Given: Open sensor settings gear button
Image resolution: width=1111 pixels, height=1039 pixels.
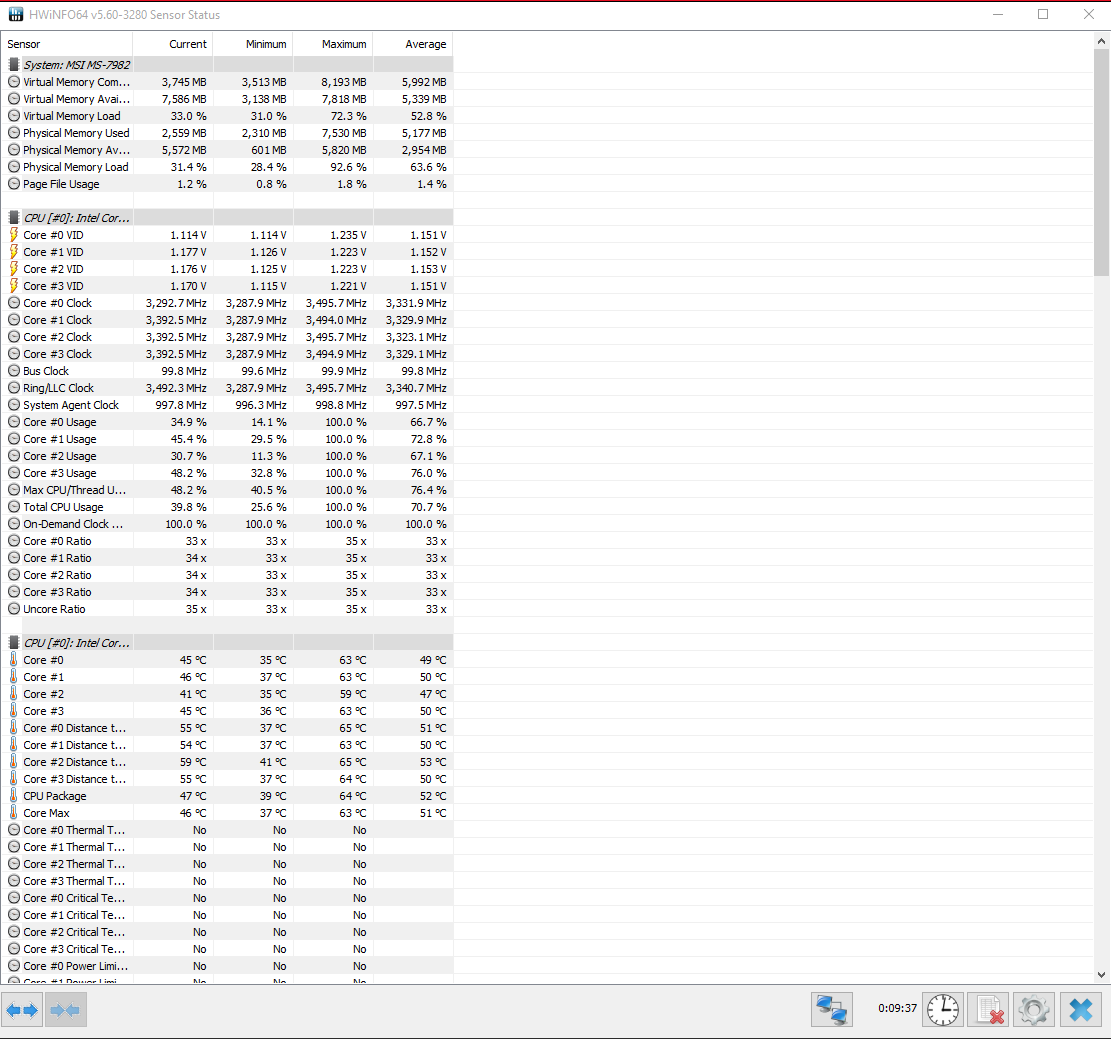Looking at the screenshot, I should tap(1034, 1009).
